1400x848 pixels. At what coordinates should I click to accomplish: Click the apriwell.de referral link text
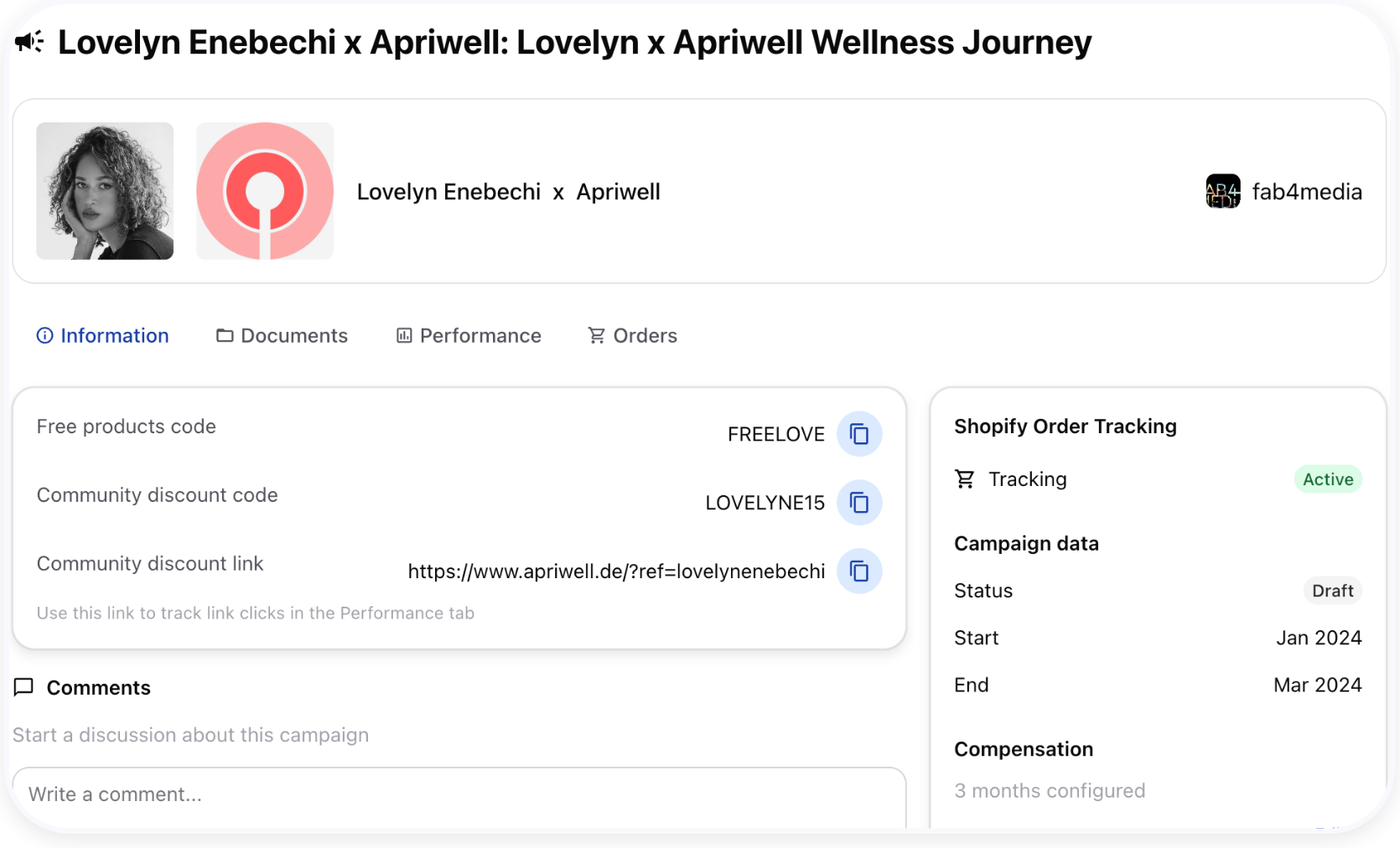[x=616, y=571]
